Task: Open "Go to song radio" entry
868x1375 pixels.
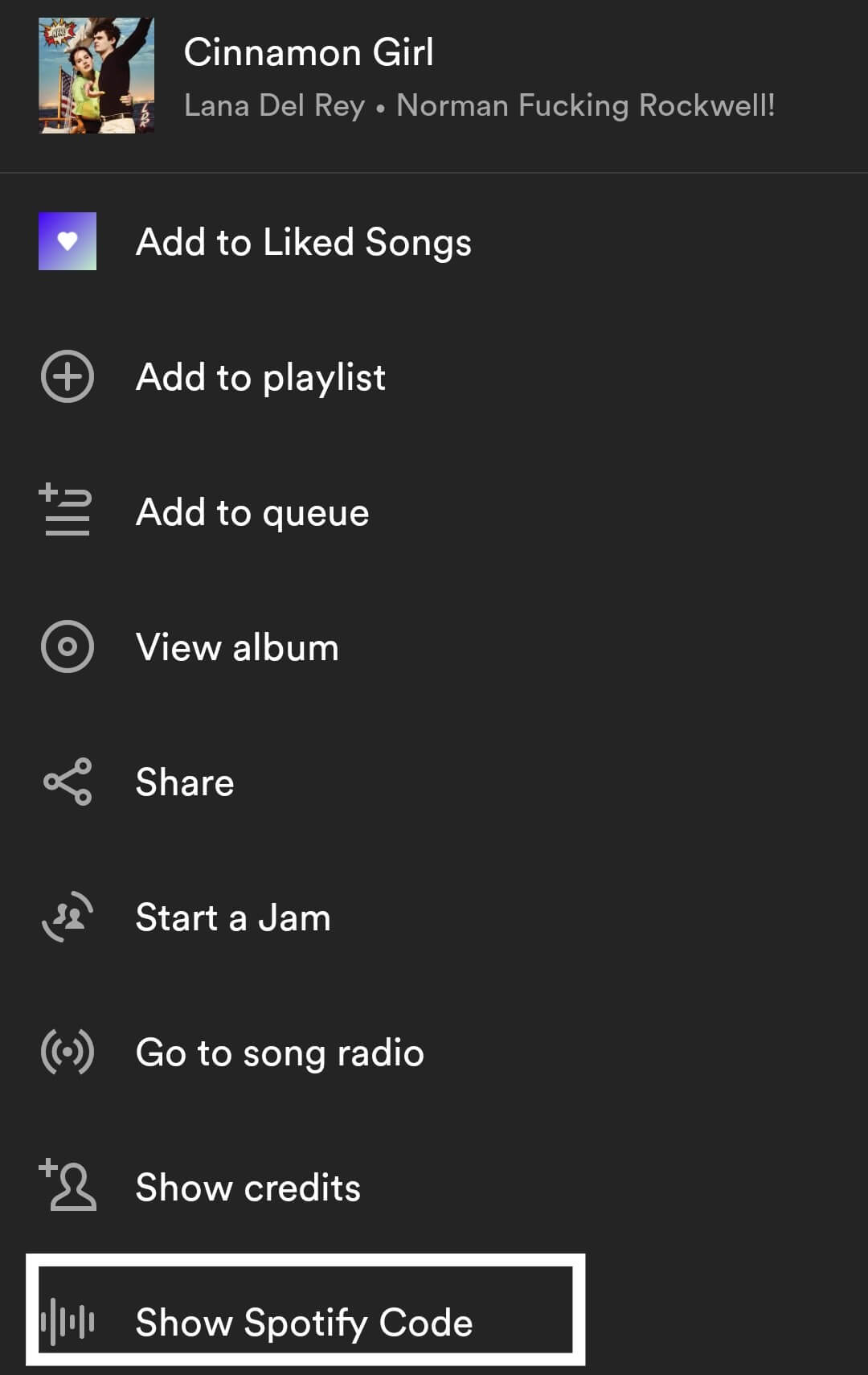Action: [x=280, y=1053]
